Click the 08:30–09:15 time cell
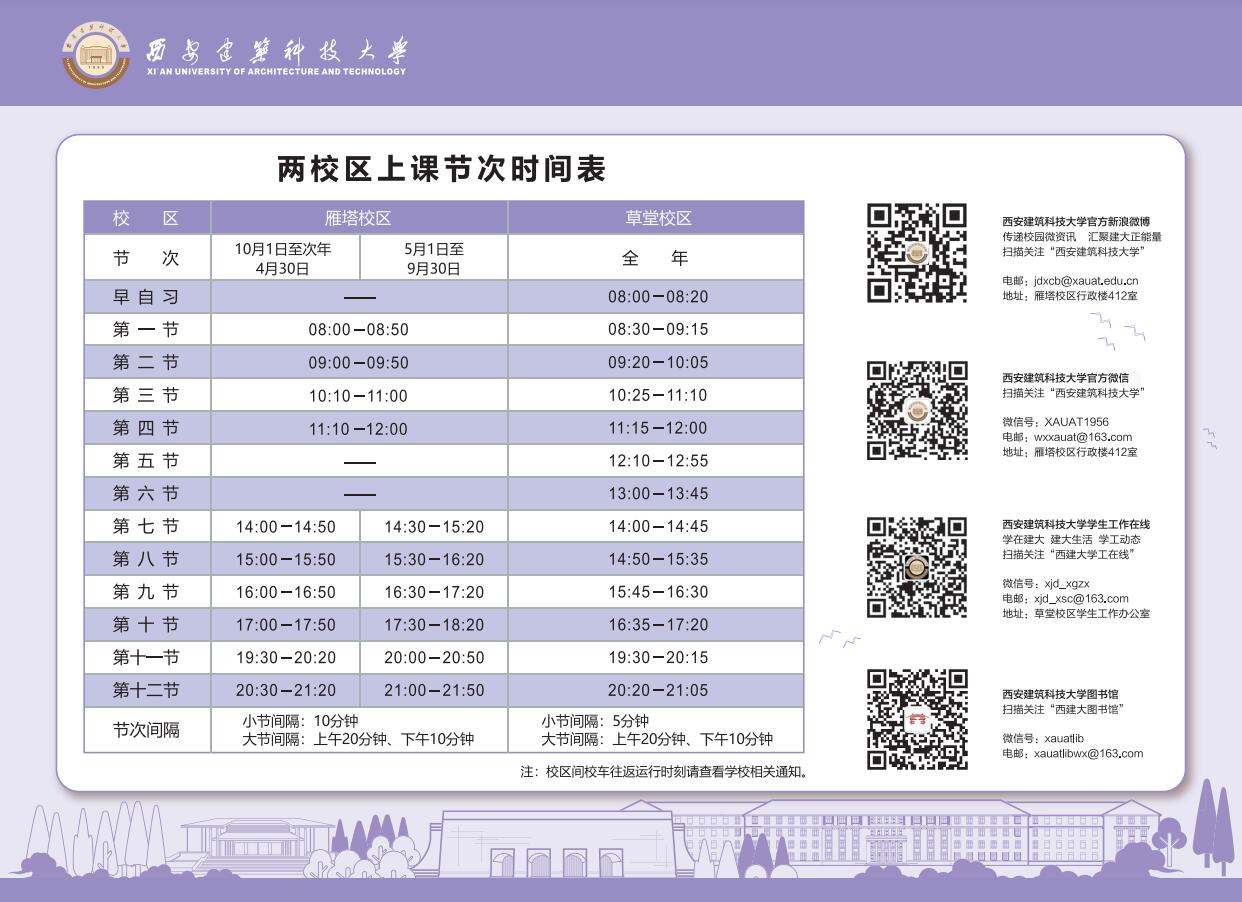Screen dimensions: 1242x902 click(x=657, y=329)
